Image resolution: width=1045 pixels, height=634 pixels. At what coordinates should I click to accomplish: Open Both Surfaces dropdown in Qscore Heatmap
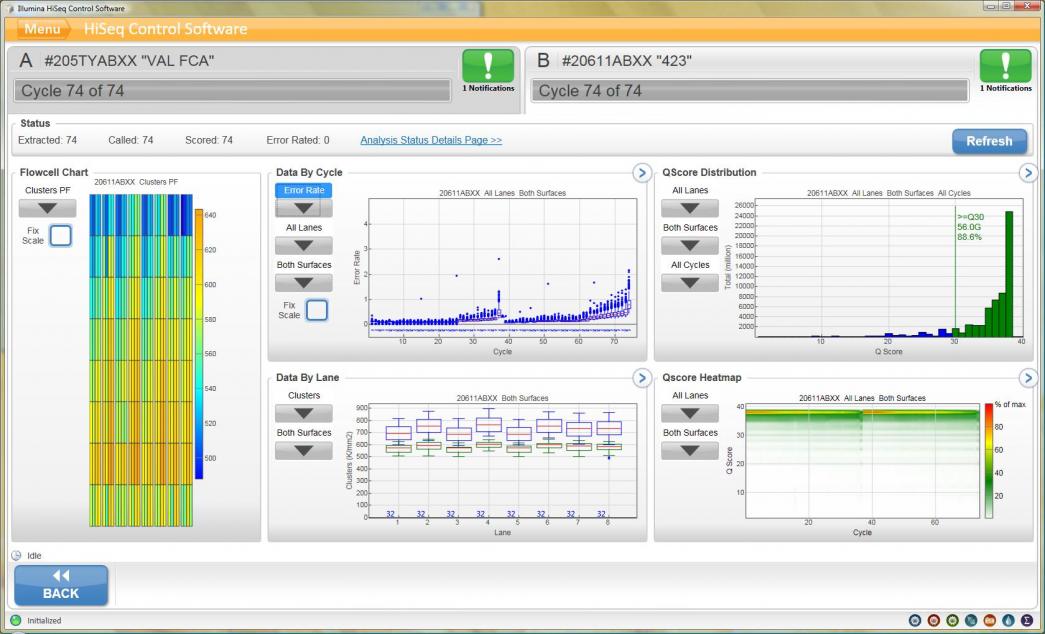click(690, 451)
